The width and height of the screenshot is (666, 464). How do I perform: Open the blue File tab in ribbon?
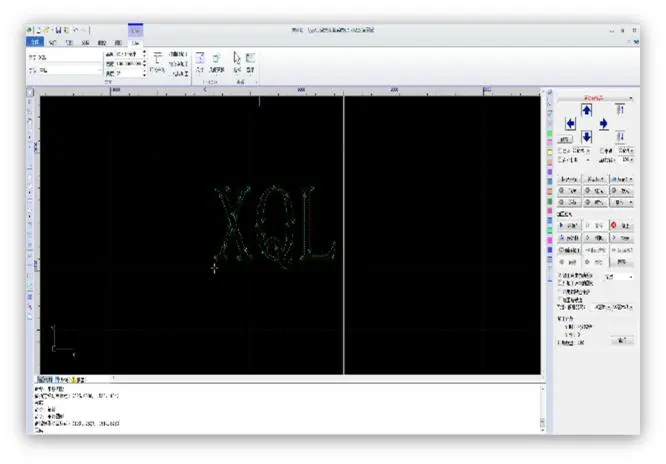click(35, 43)
